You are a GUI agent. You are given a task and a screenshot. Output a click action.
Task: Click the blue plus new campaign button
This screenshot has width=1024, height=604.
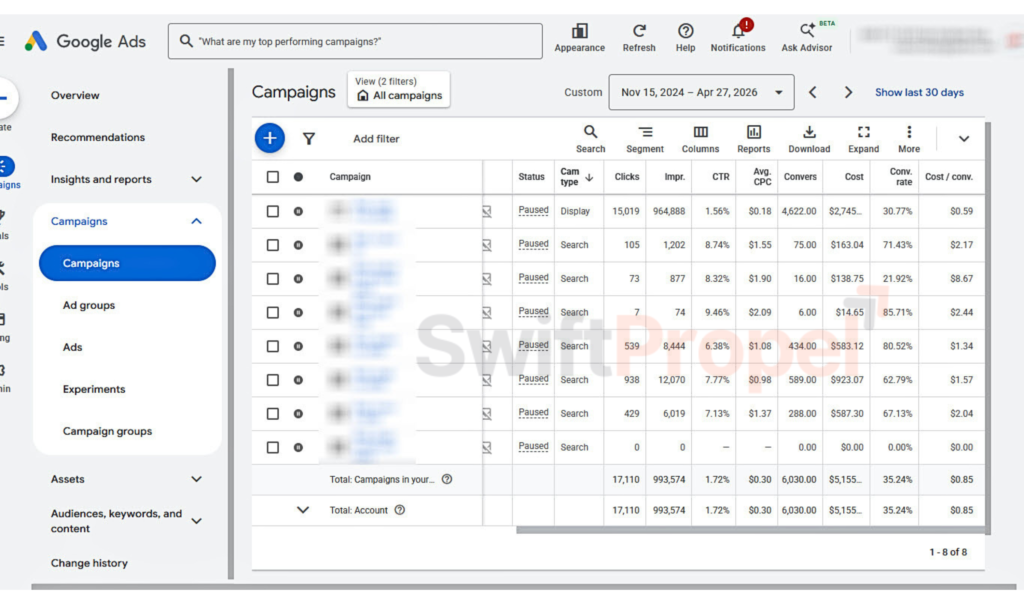coord(270,138)
